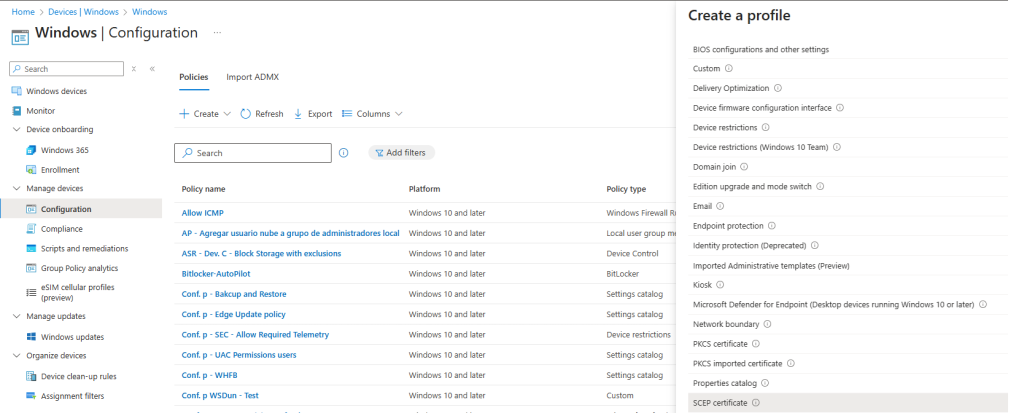
Task: Select the Policies tab
Action: 194,77
